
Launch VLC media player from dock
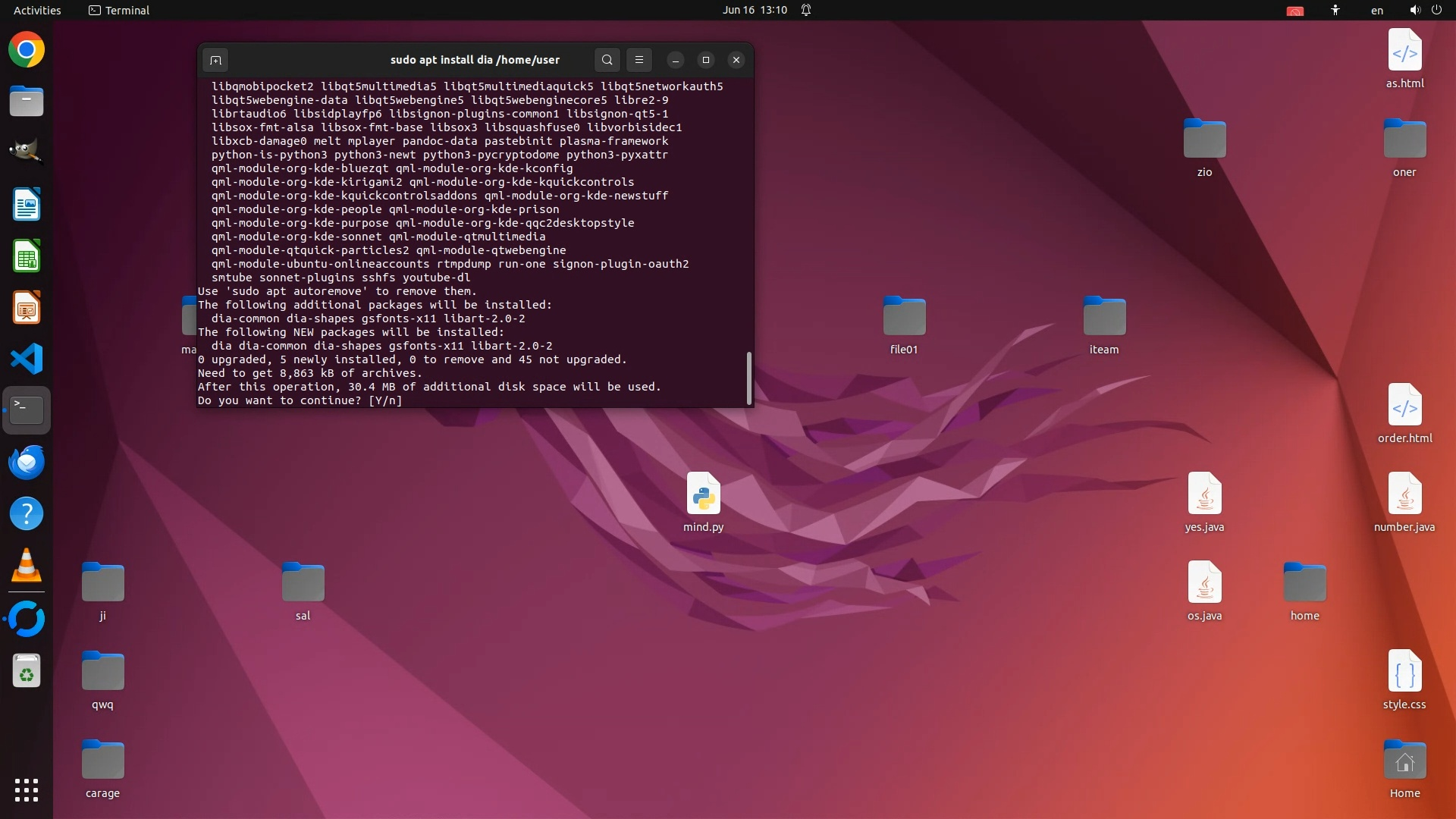tap(27, 566)
